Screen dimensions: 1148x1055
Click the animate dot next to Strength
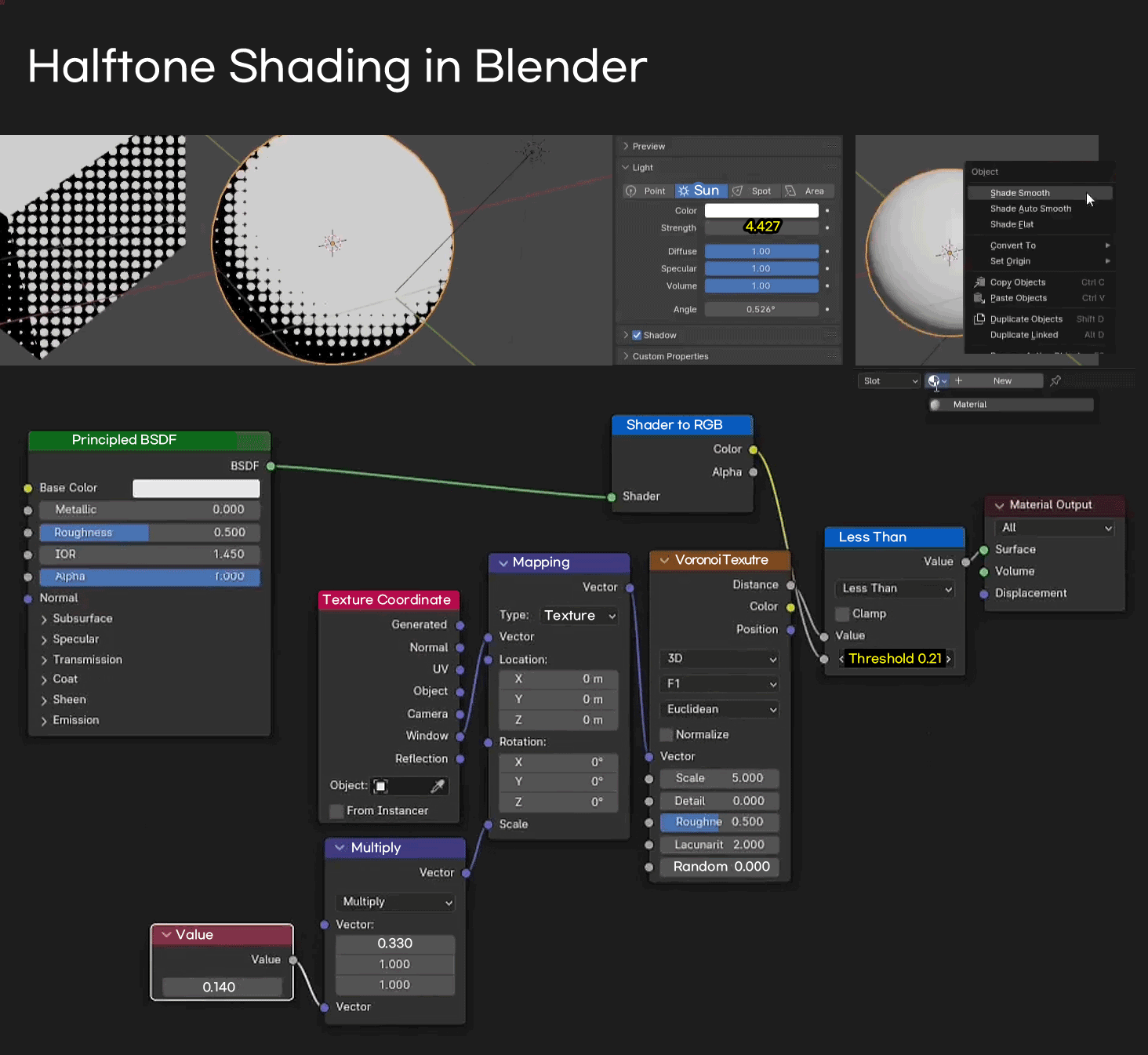coord(827,227)
